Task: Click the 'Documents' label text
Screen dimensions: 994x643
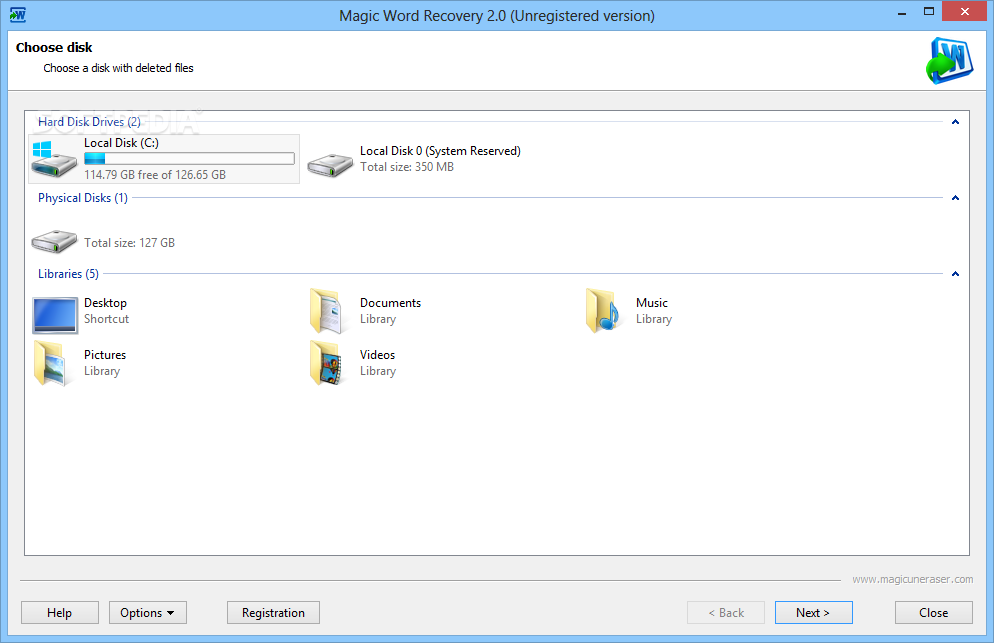Action: click(390, 303)
